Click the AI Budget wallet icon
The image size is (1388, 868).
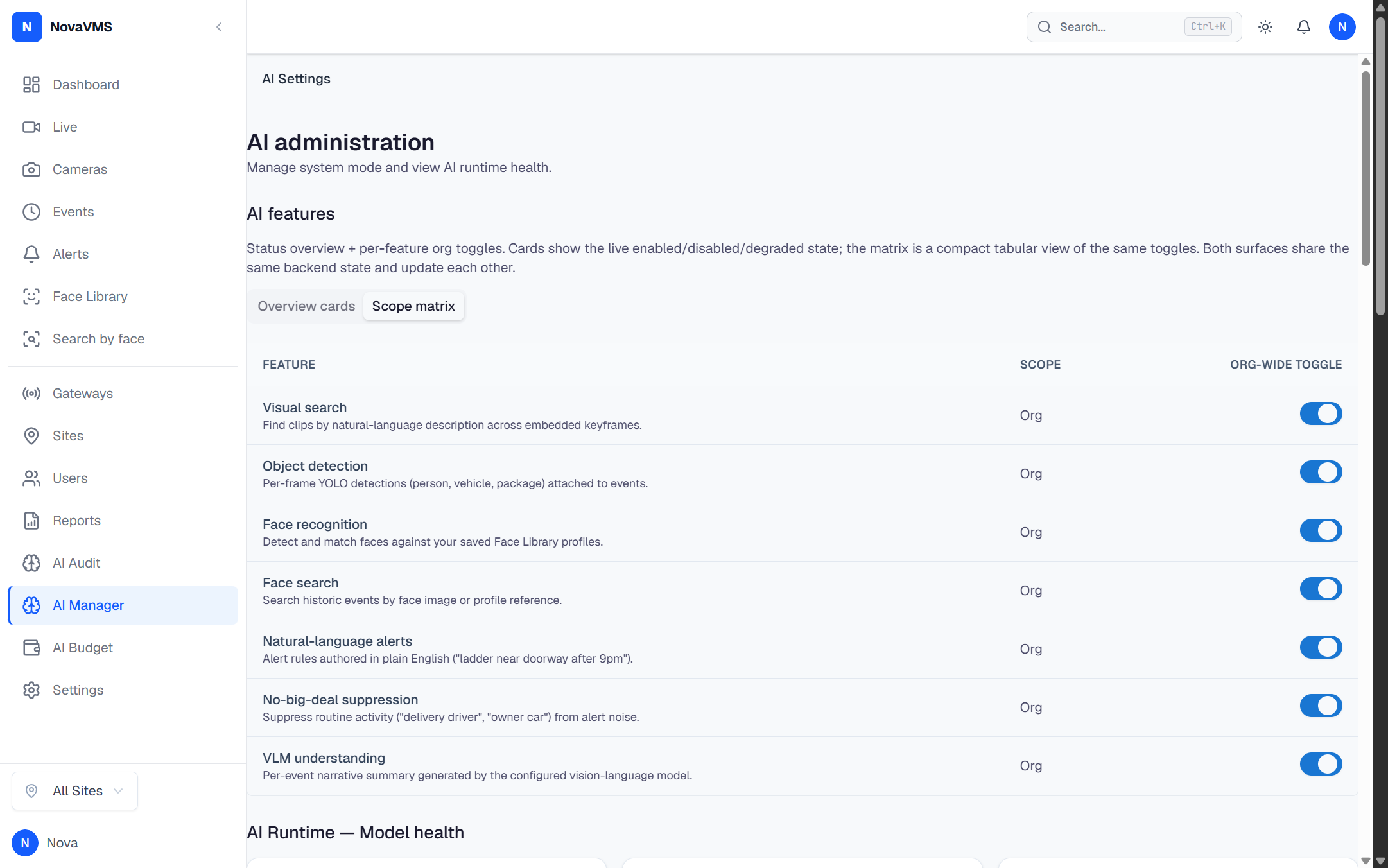click(31, 648)
